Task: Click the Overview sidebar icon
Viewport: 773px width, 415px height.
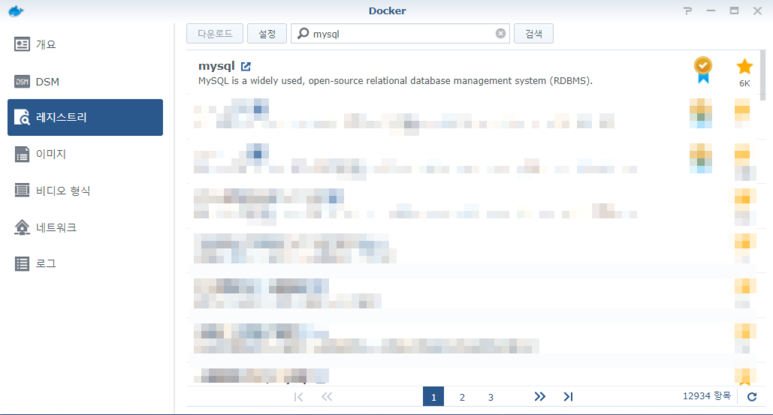Action: [x=22, y=44]
